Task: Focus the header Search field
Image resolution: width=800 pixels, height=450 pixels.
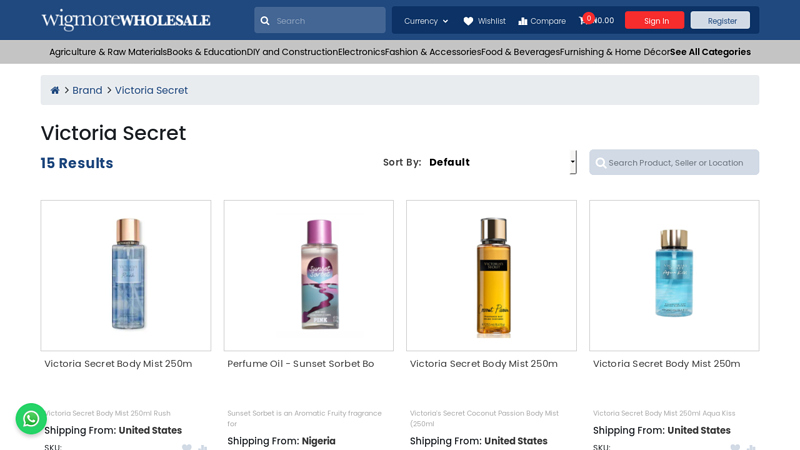Action: [320, 20]
